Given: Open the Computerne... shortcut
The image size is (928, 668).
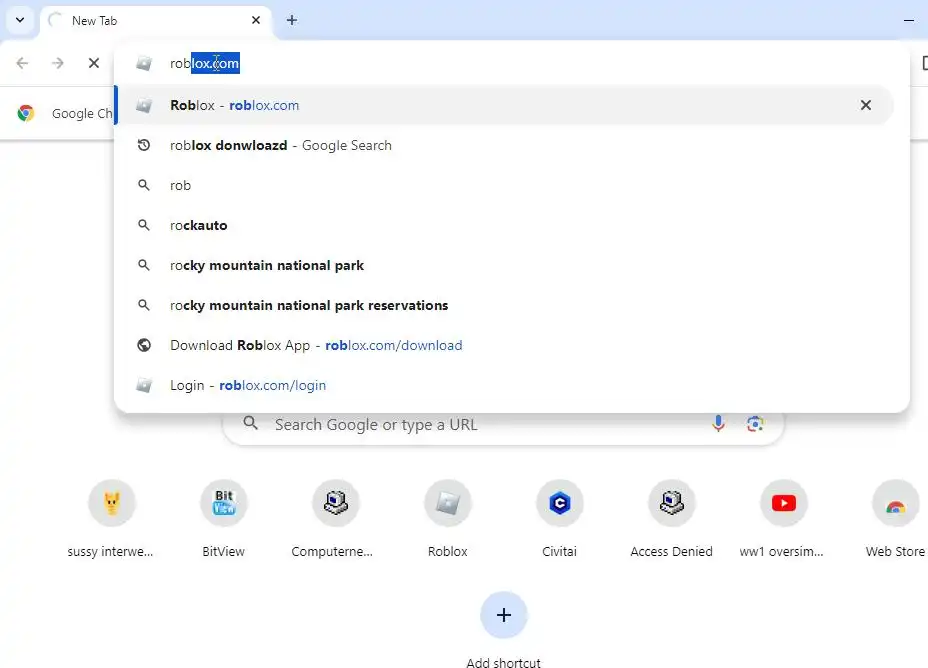Looking at the screenshot, I should (x=336, y=519).
